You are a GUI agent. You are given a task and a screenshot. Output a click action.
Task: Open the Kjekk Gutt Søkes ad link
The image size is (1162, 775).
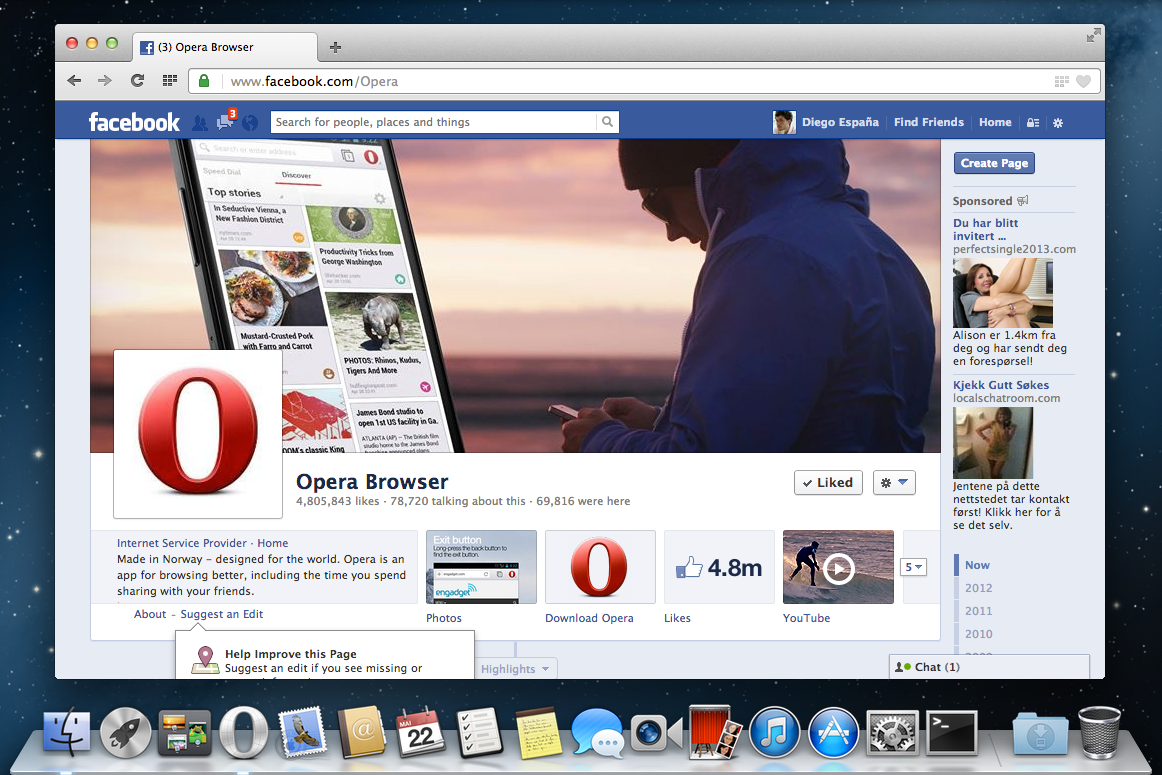[1000, 385]
